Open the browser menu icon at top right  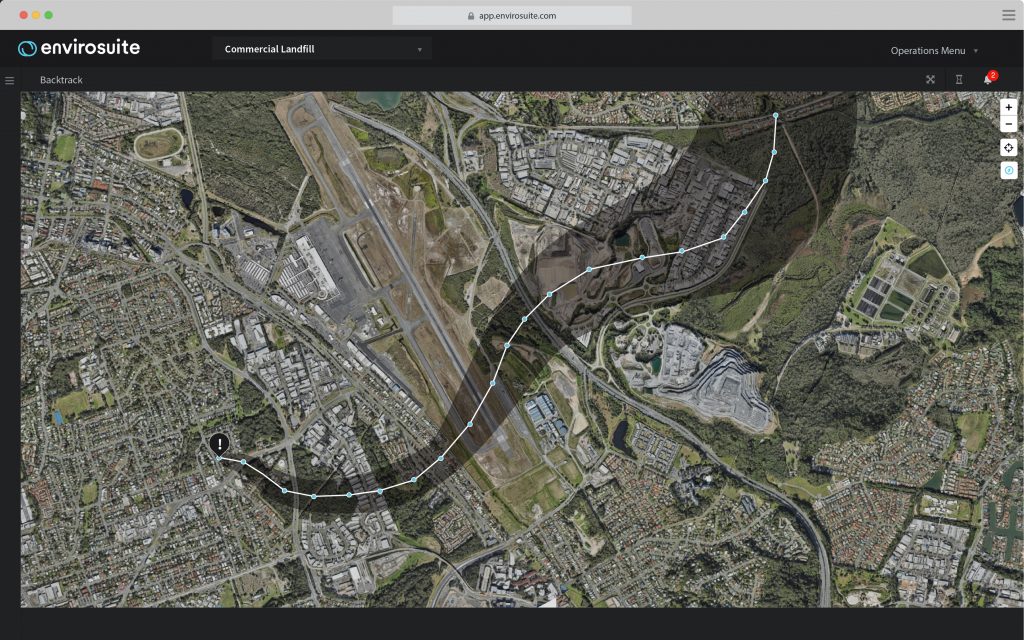click(1008, 15)
